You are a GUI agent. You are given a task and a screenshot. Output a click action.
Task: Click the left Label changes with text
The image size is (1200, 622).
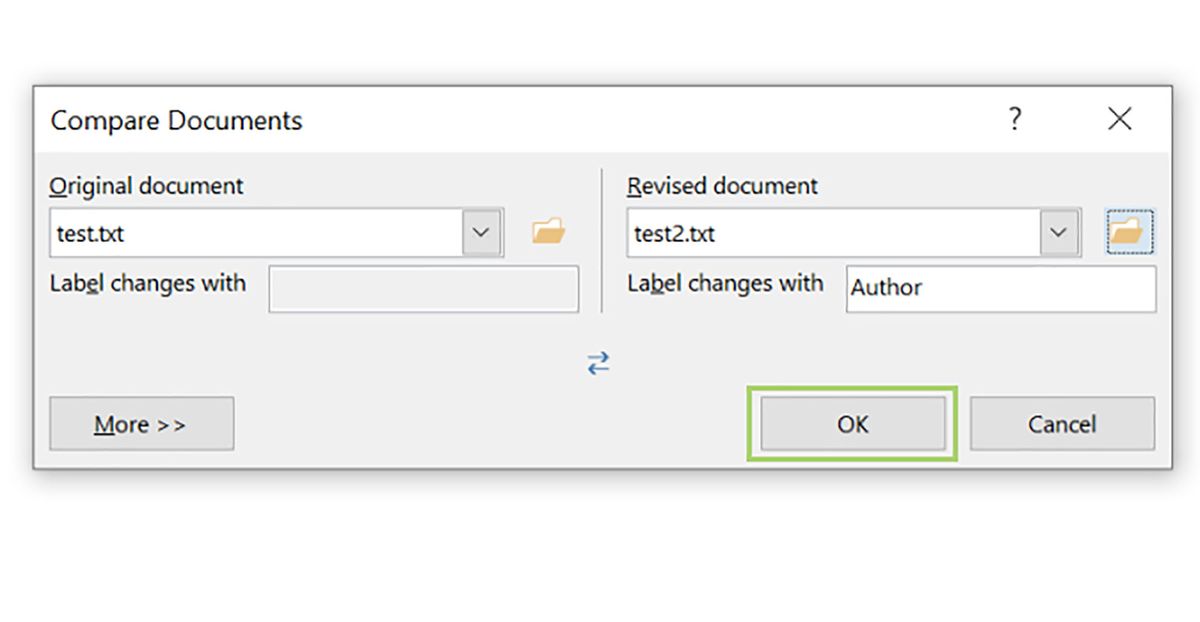coord(147,284)
